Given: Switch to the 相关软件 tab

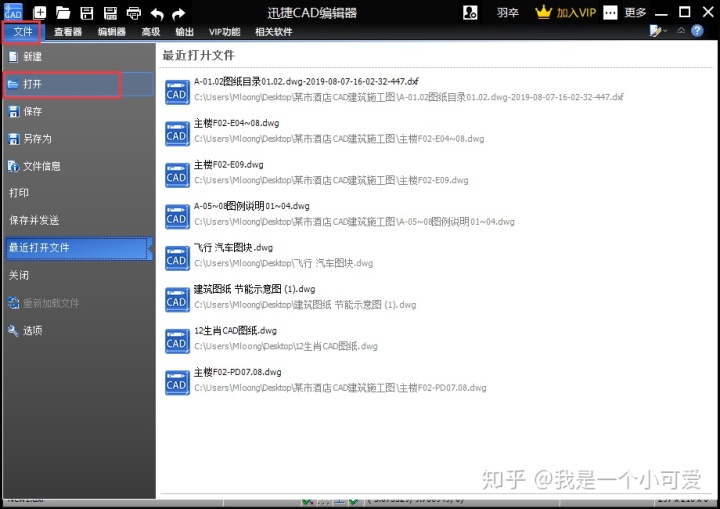Looking at the screenshot, I should pyautogui.click(x=274, y=32).
